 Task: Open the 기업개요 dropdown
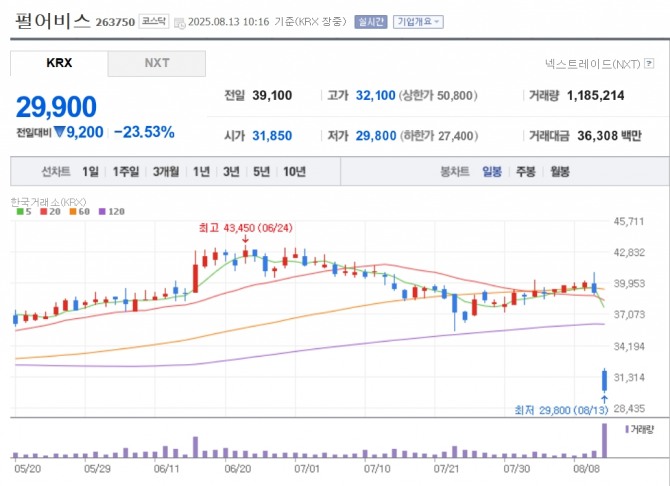pos(417,20)
